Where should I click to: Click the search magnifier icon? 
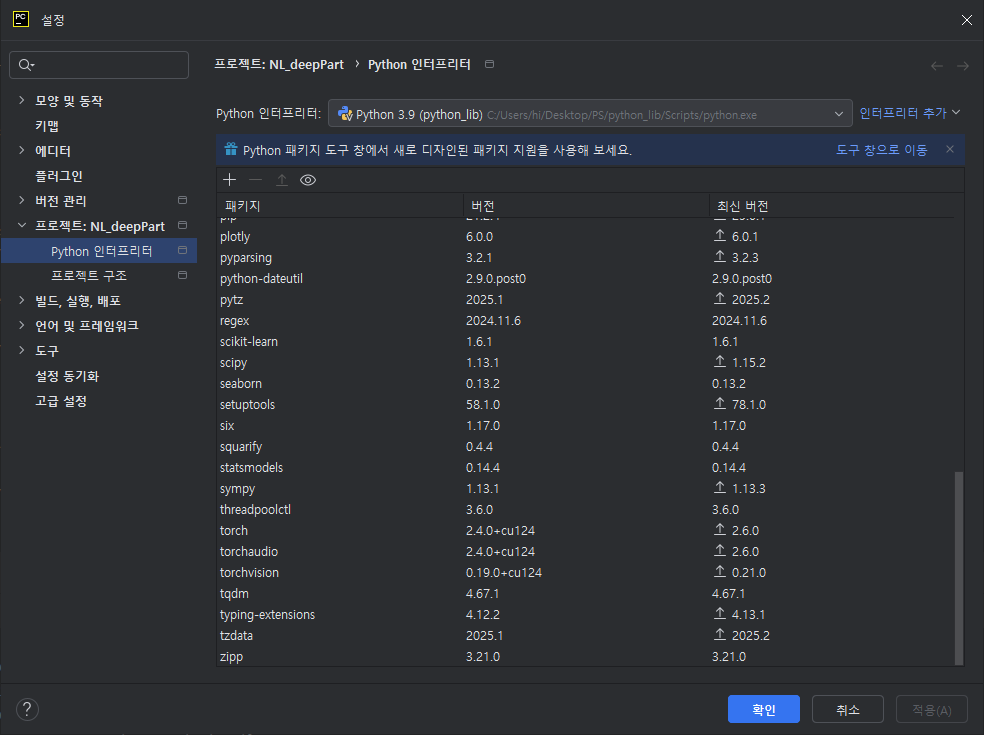click(26, 65)
